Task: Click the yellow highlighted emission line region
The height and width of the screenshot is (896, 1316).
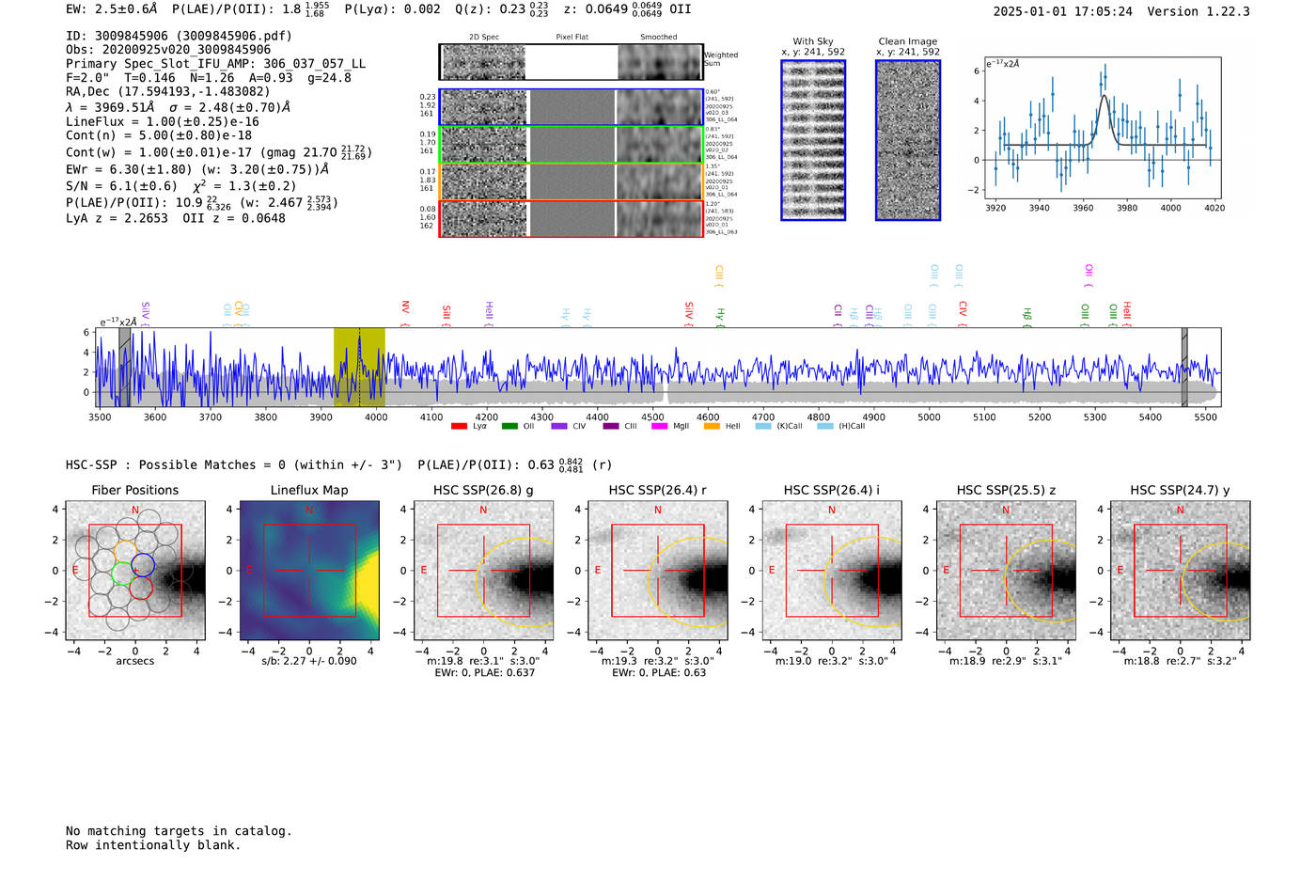Action: [x=359, y=367]
